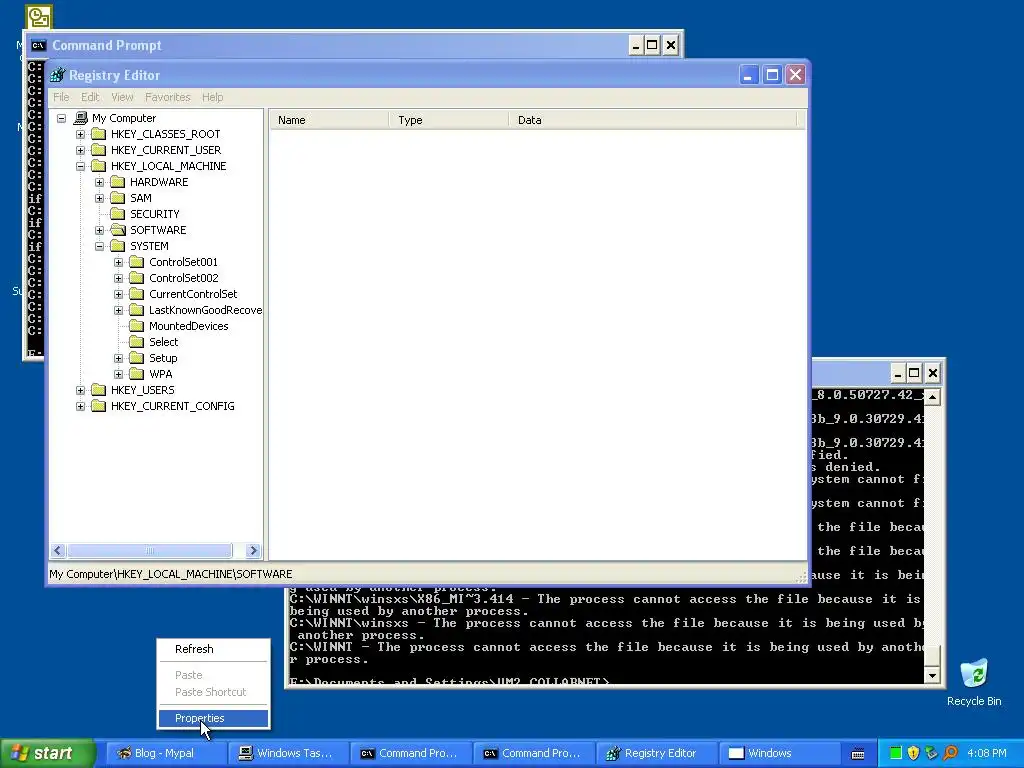Click the HARDWARE key folder icon

118,182
